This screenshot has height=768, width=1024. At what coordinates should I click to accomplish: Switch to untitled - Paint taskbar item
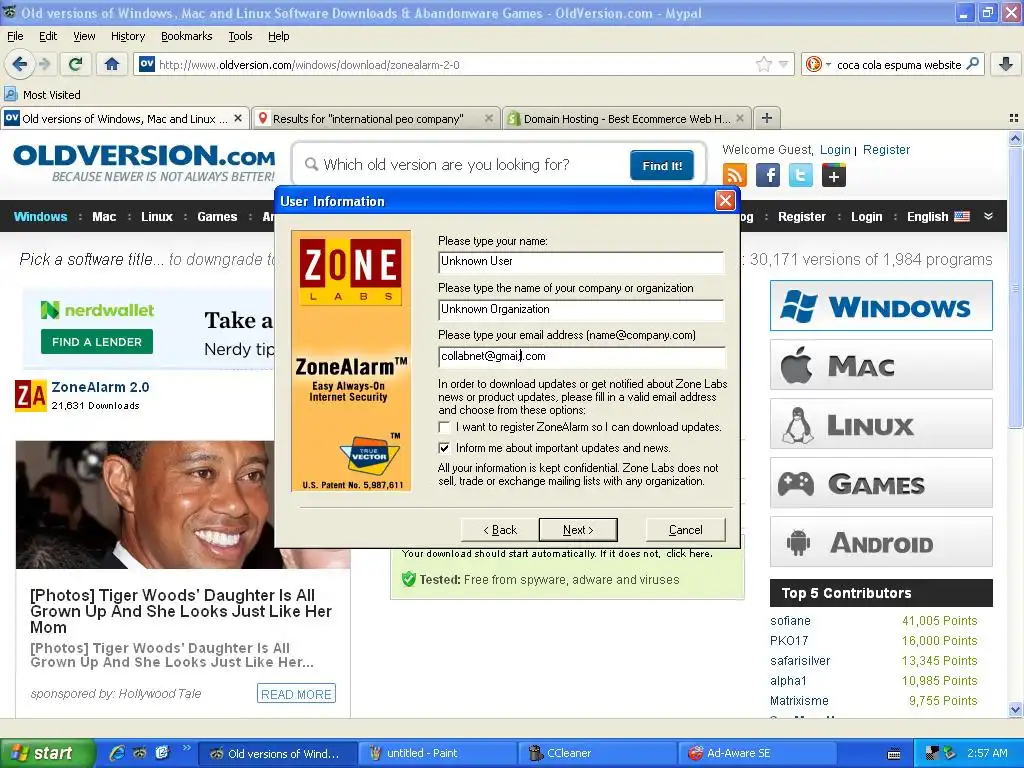pyautogui.click(x=438, y=753)
